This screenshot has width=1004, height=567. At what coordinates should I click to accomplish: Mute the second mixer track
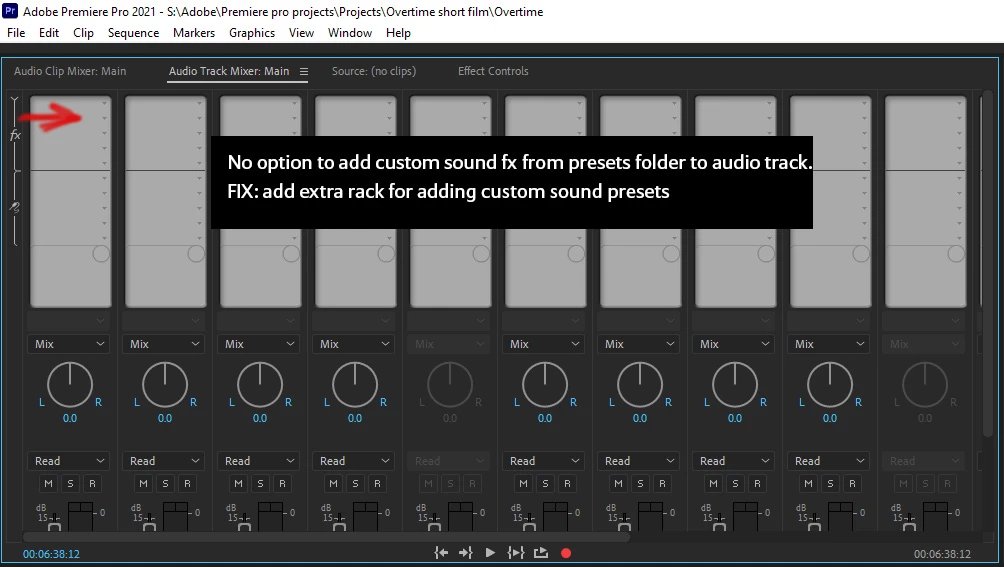point(143,484)
